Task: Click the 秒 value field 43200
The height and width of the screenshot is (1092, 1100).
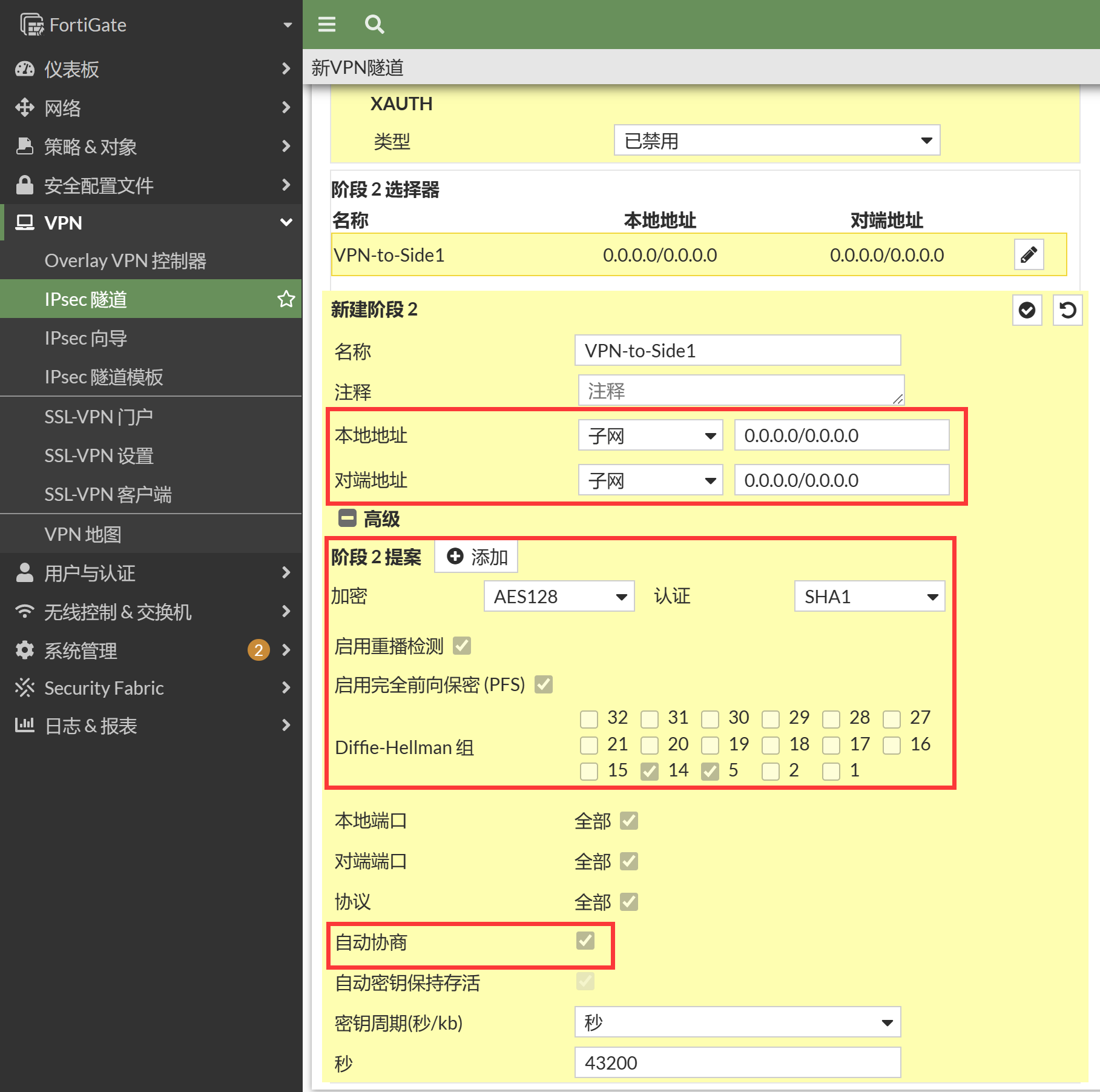Action: (737, 1062)
